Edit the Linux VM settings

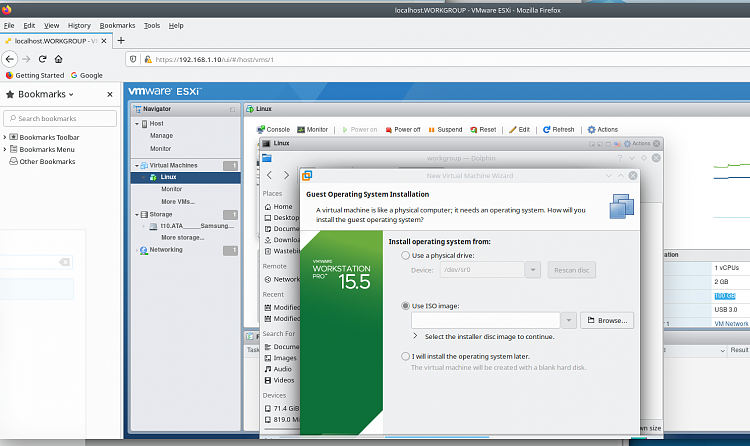coord(519,130)
